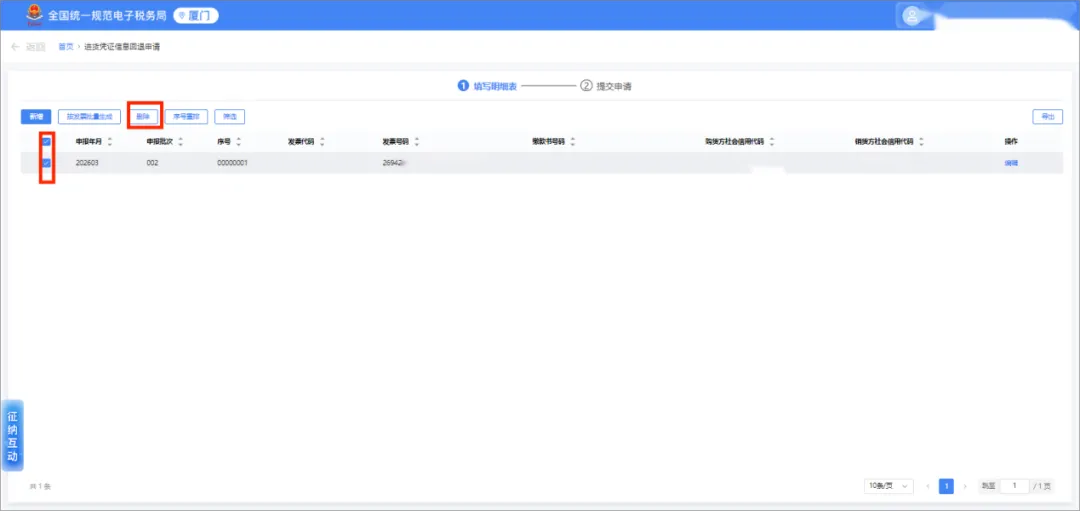The image size is (1080, 511).
Task: Go back using the 返回 arrow
Action: click(28, 47)
